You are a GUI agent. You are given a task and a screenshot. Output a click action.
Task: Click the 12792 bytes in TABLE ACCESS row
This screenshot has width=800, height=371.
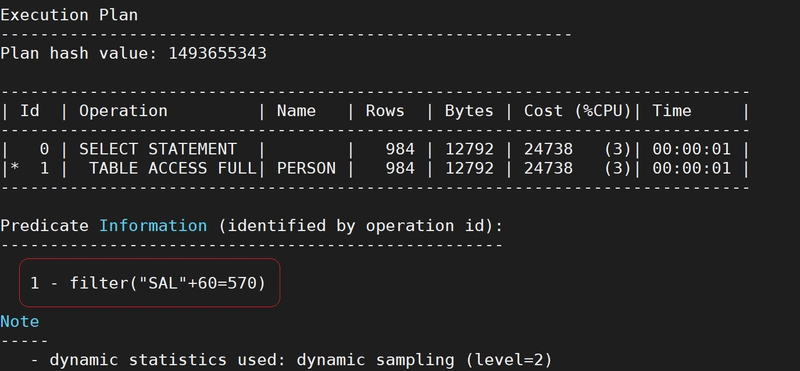coord(469,168)
